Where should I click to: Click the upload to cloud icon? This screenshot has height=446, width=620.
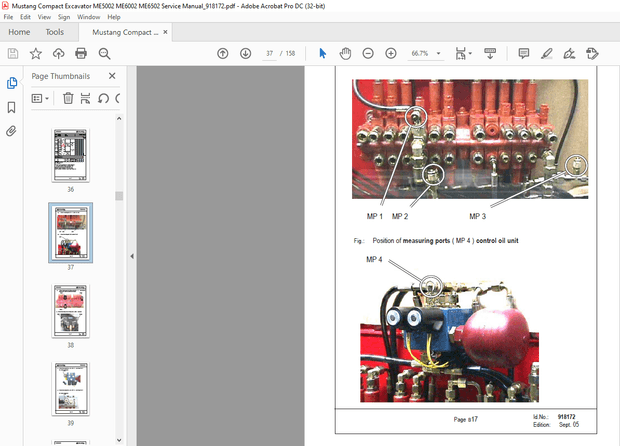[59, 53]
